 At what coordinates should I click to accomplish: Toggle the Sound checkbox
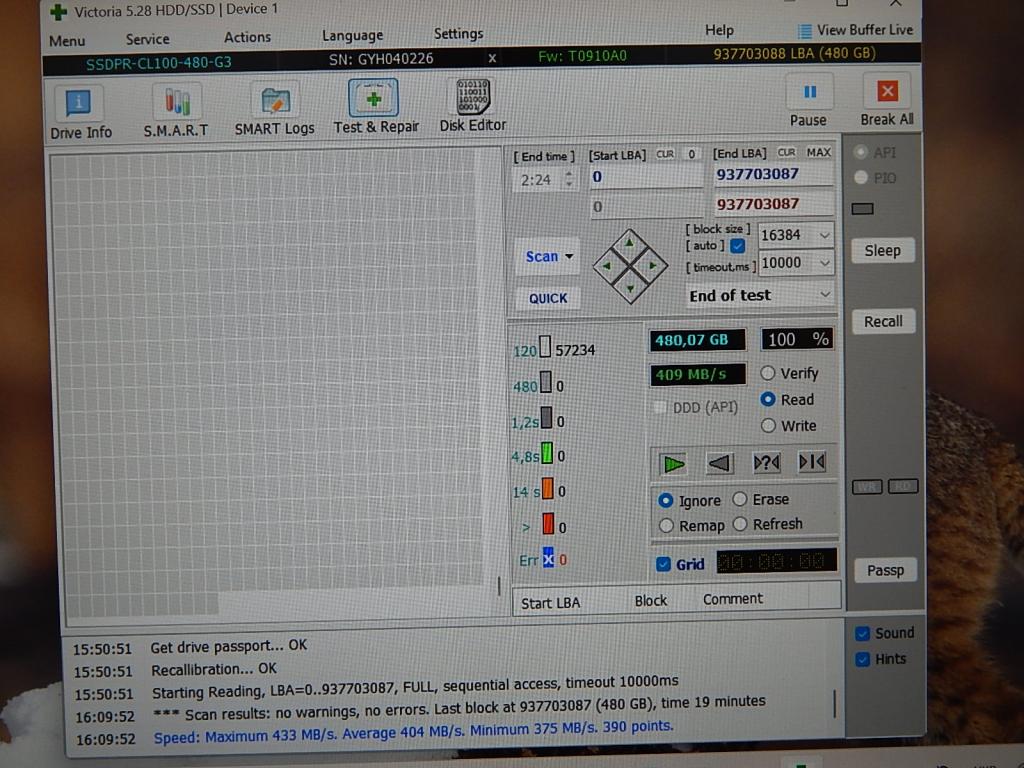pyautogui.click(x=862, y=634)
